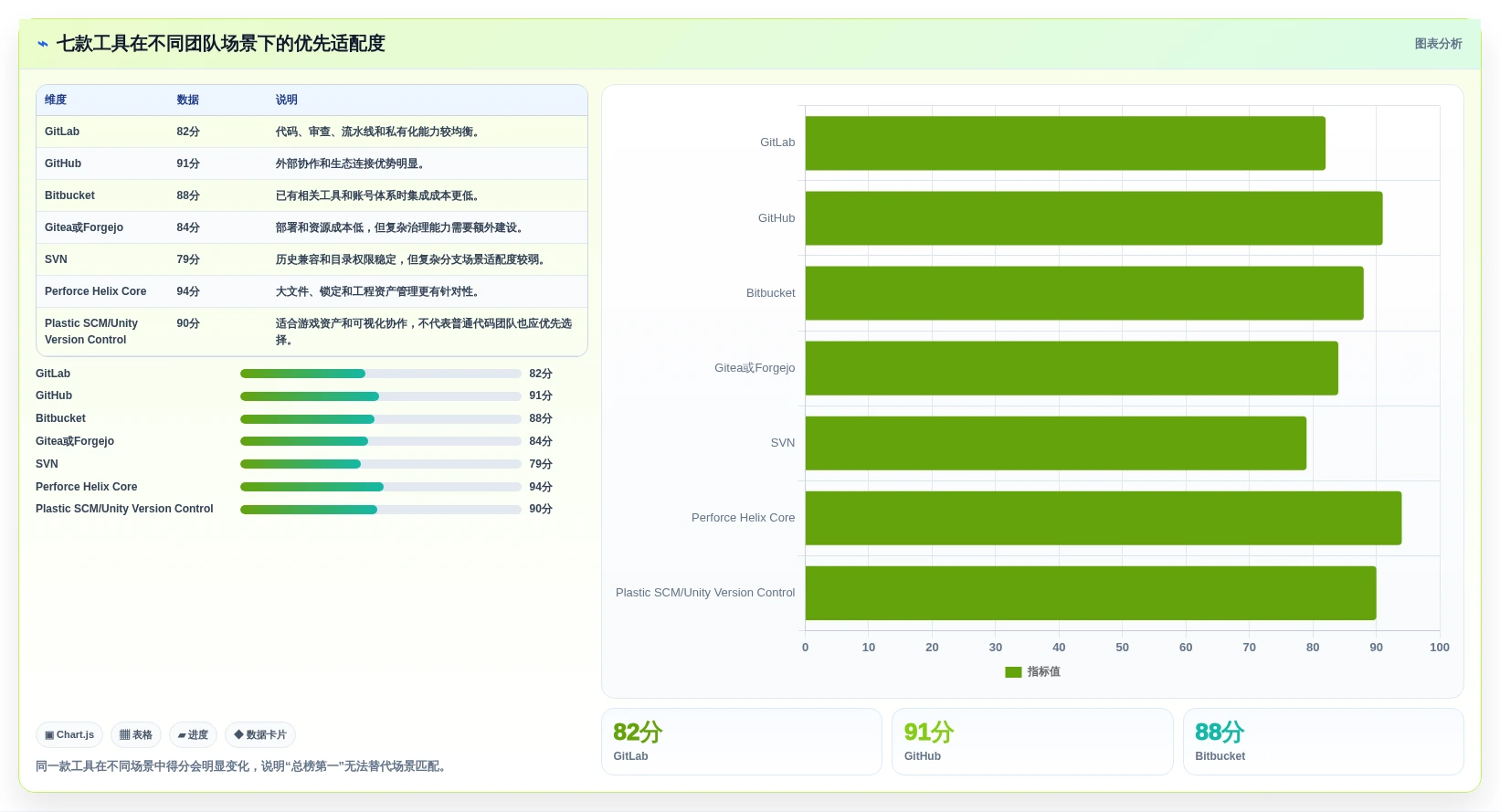Open the 82分 GitLab data card

tap(742, 742)
